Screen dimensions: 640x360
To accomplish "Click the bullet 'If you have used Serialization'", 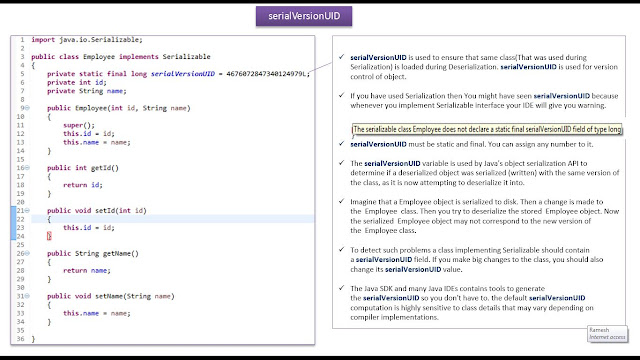I will pyautogui.click(x=484, y=100).
